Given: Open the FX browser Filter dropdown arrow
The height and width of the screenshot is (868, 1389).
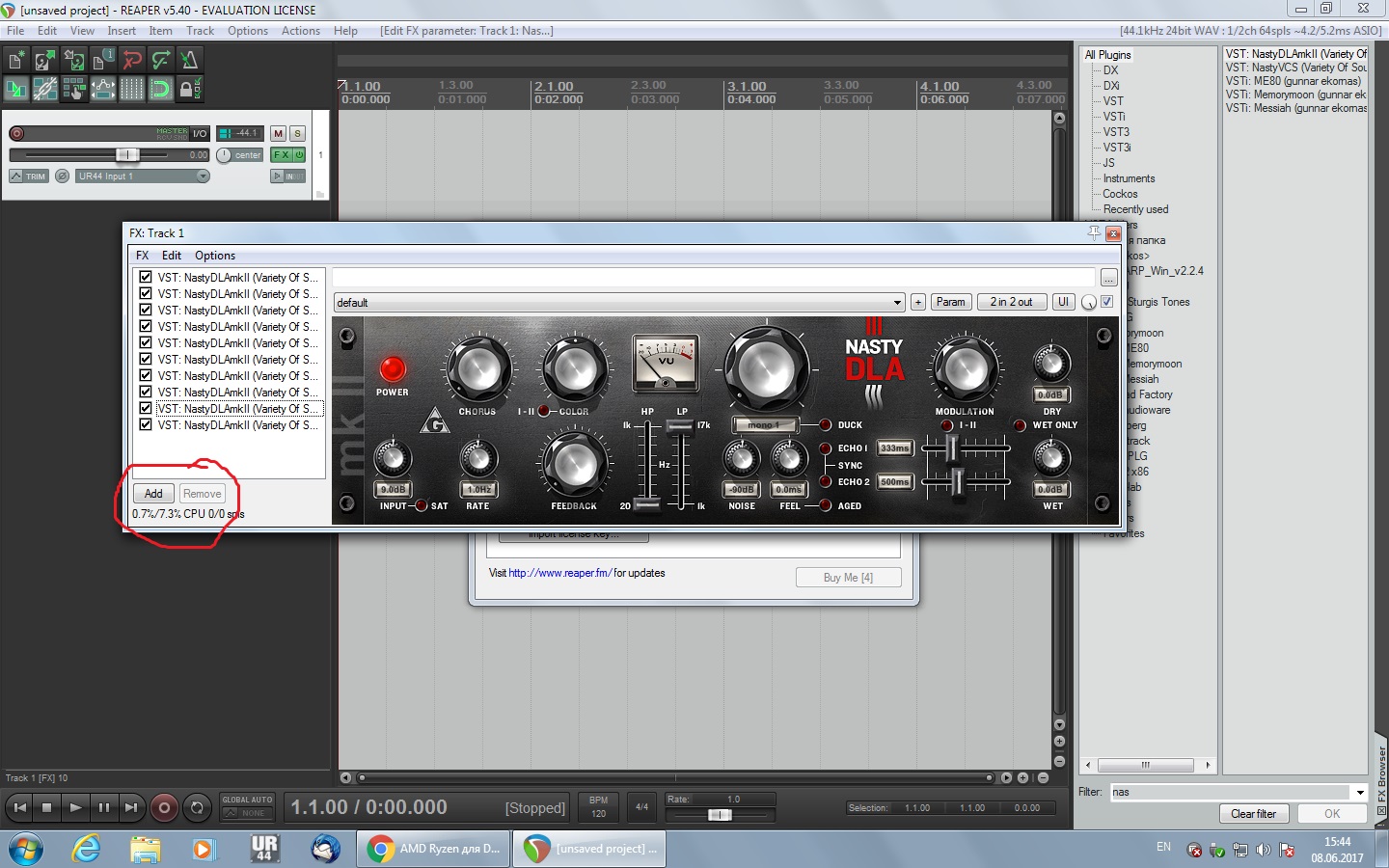Looking at the screenshot, I should point(1361,793).
